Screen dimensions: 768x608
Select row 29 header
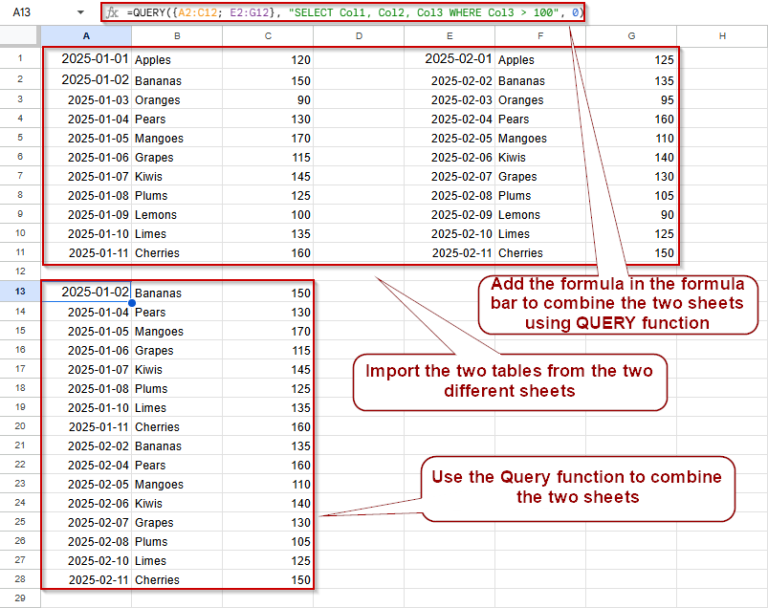20,598
